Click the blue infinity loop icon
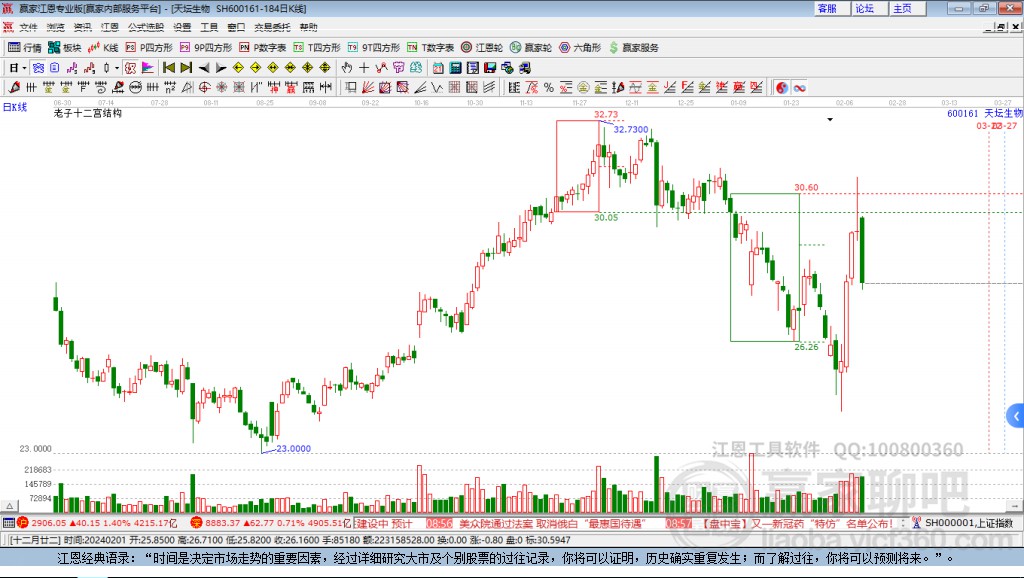Image resolution: width=1024 pixels, height=578 pixels. [x=799, y=88]
